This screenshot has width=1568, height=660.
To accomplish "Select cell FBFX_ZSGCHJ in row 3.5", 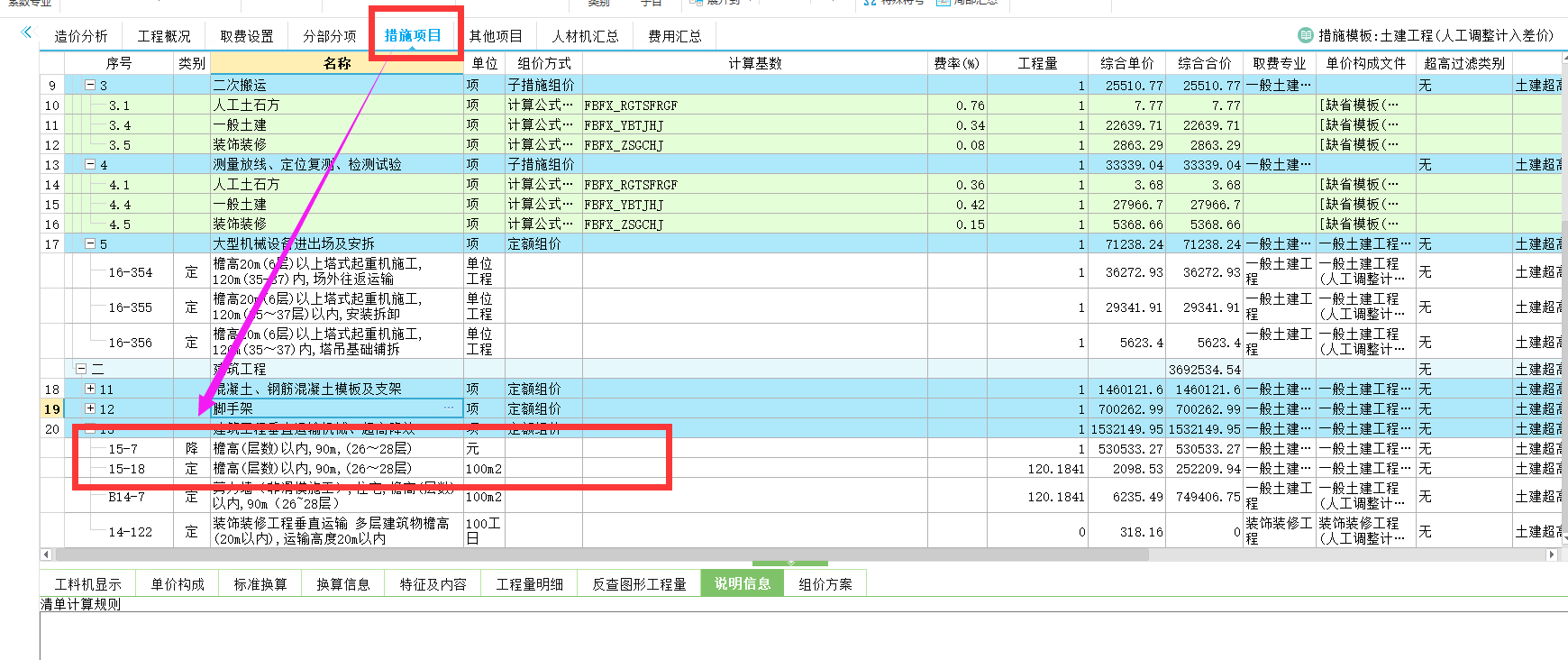I will (755, 144).
